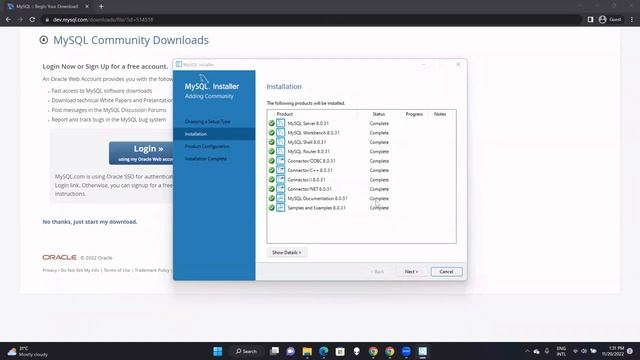This screenshot has width=640, height=360.
Task: Open the weather widget on the taskbar
Action: (x=28, y=351)
